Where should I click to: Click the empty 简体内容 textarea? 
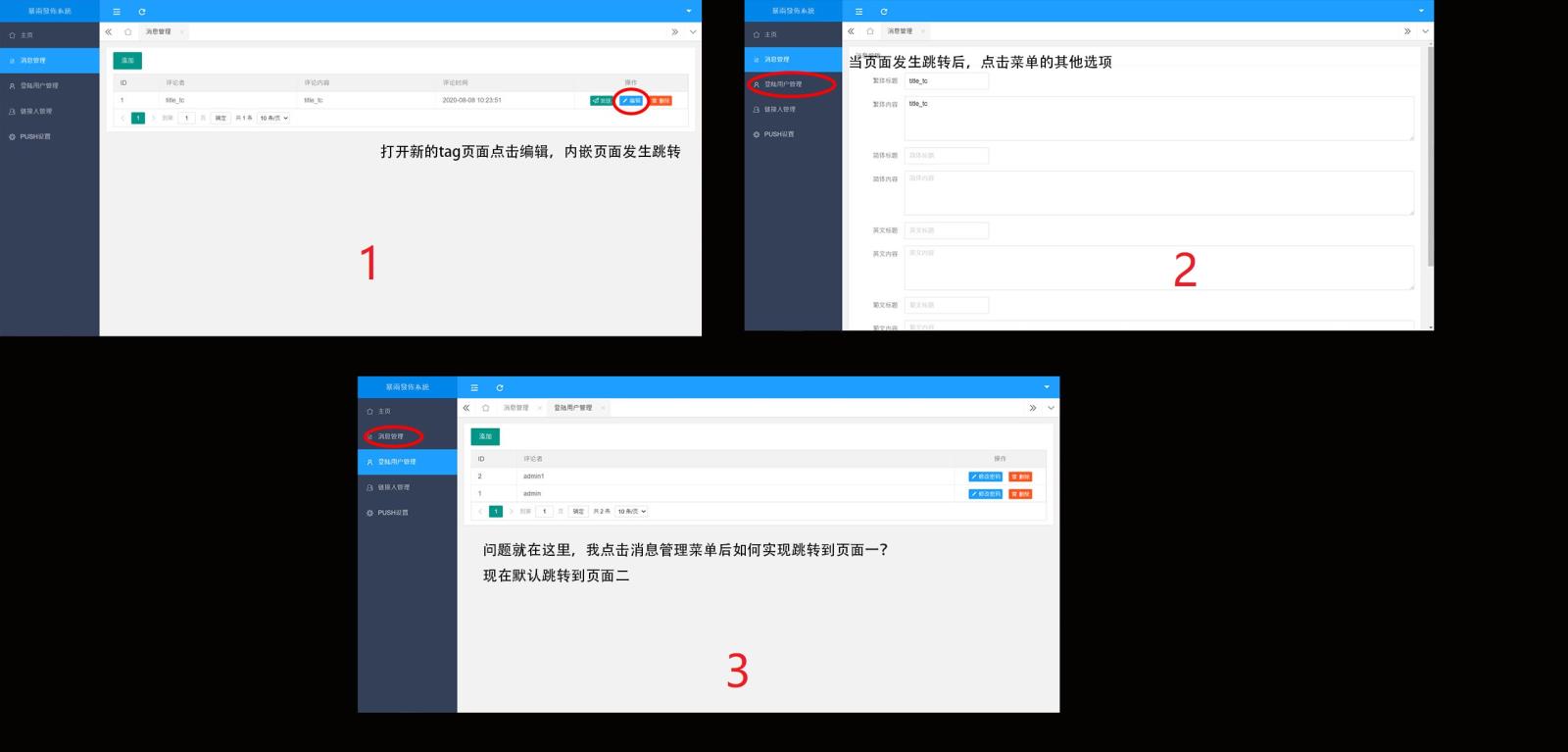(1159, 193)
